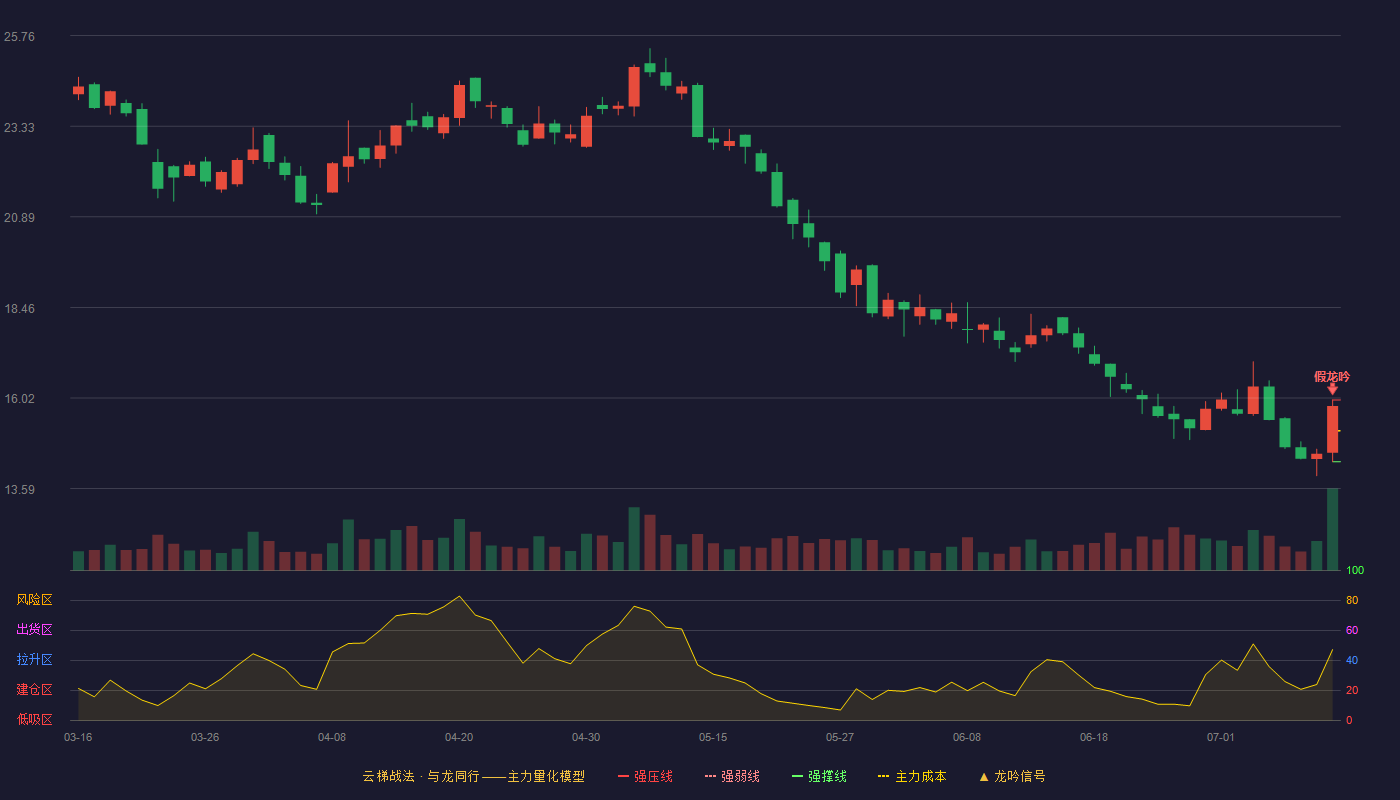The height and width of the screenshot is (800, 1400).
Task: Select the 云梯战法 主力量化模型 legend title
Action: tap(473, 776)
